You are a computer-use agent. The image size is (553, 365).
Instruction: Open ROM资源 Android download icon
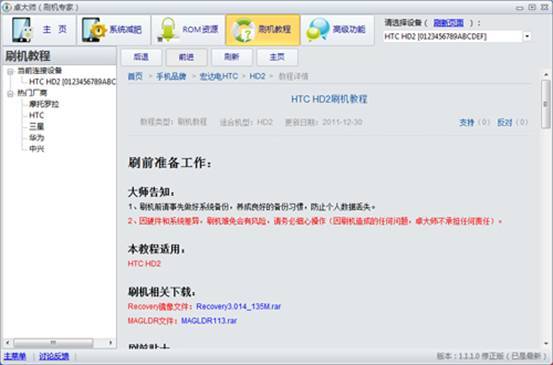(x=167, y=30)
